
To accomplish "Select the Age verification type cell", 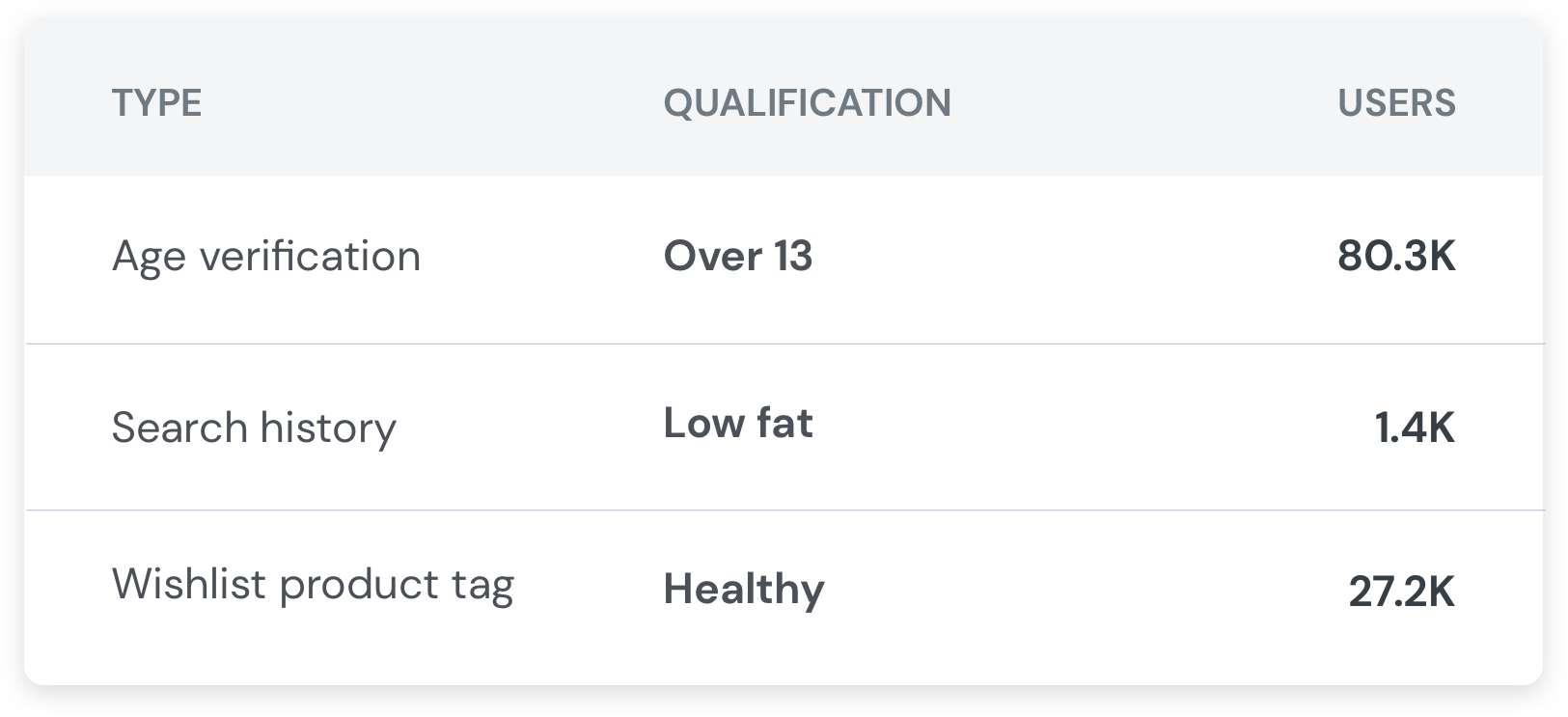I will coord(266,257).
